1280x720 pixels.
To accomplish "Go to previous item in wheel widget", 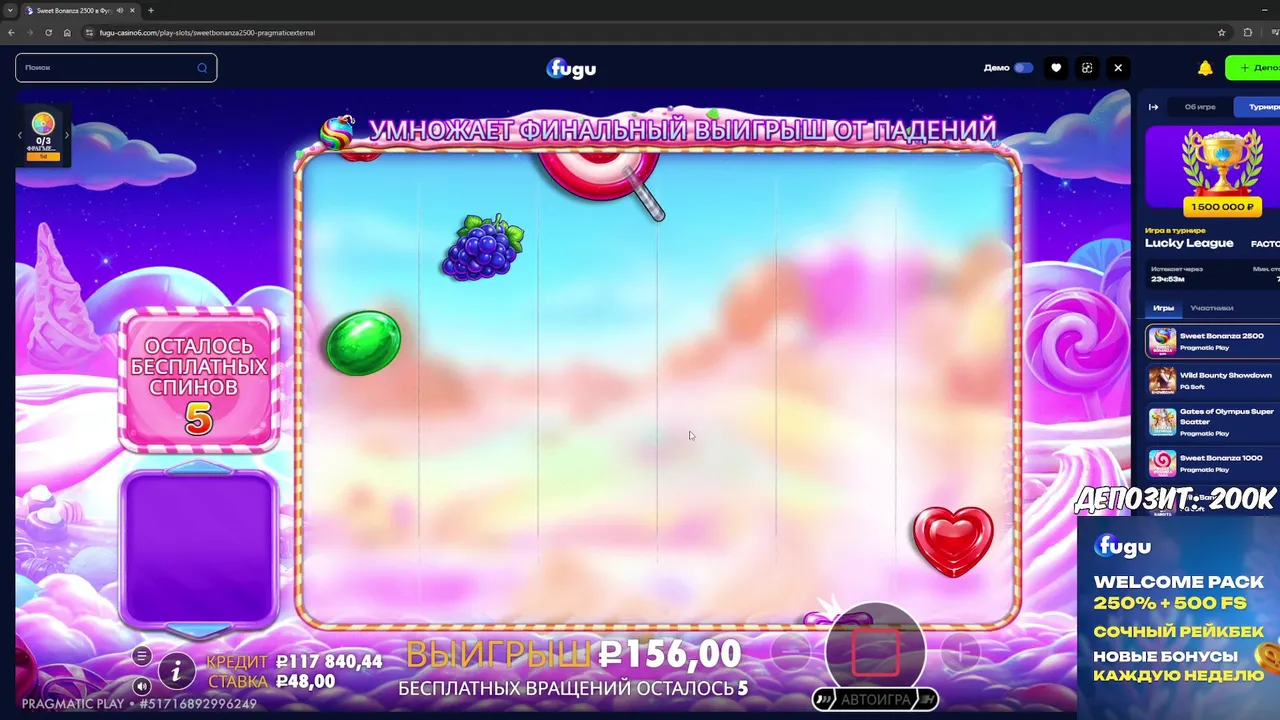I will (20, 135).
